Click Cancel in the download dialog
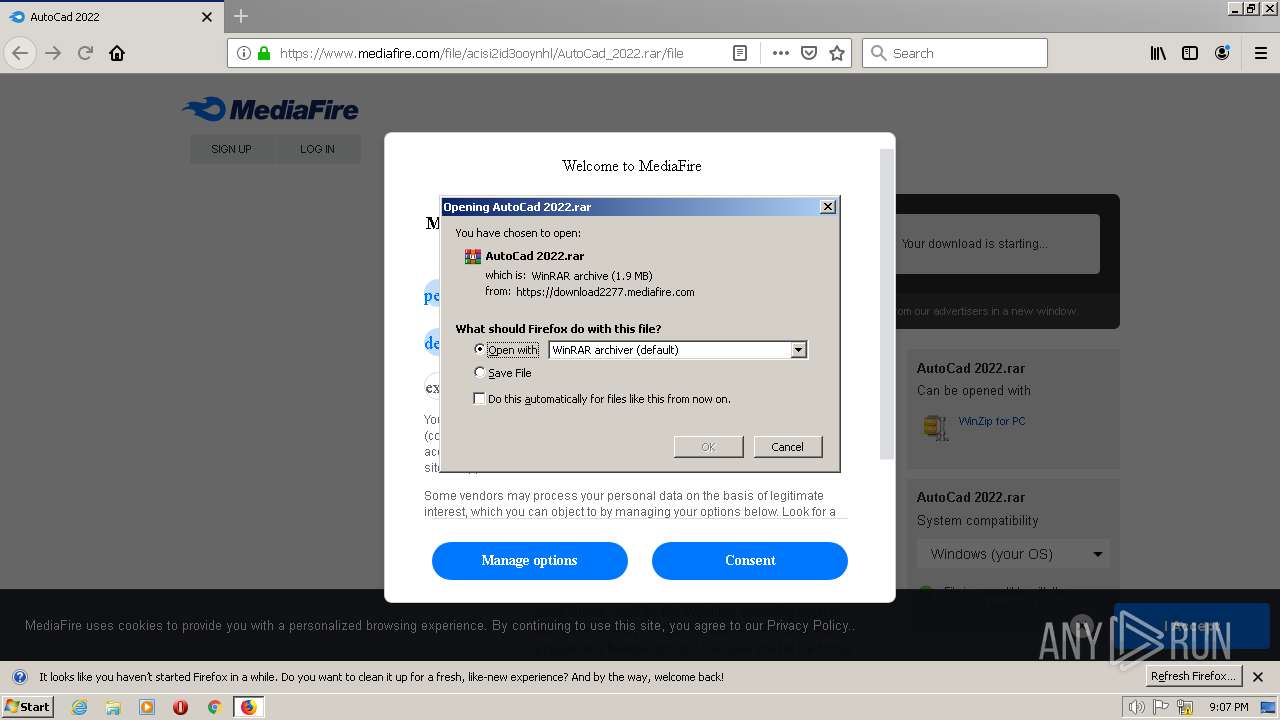 click(787, 447)
